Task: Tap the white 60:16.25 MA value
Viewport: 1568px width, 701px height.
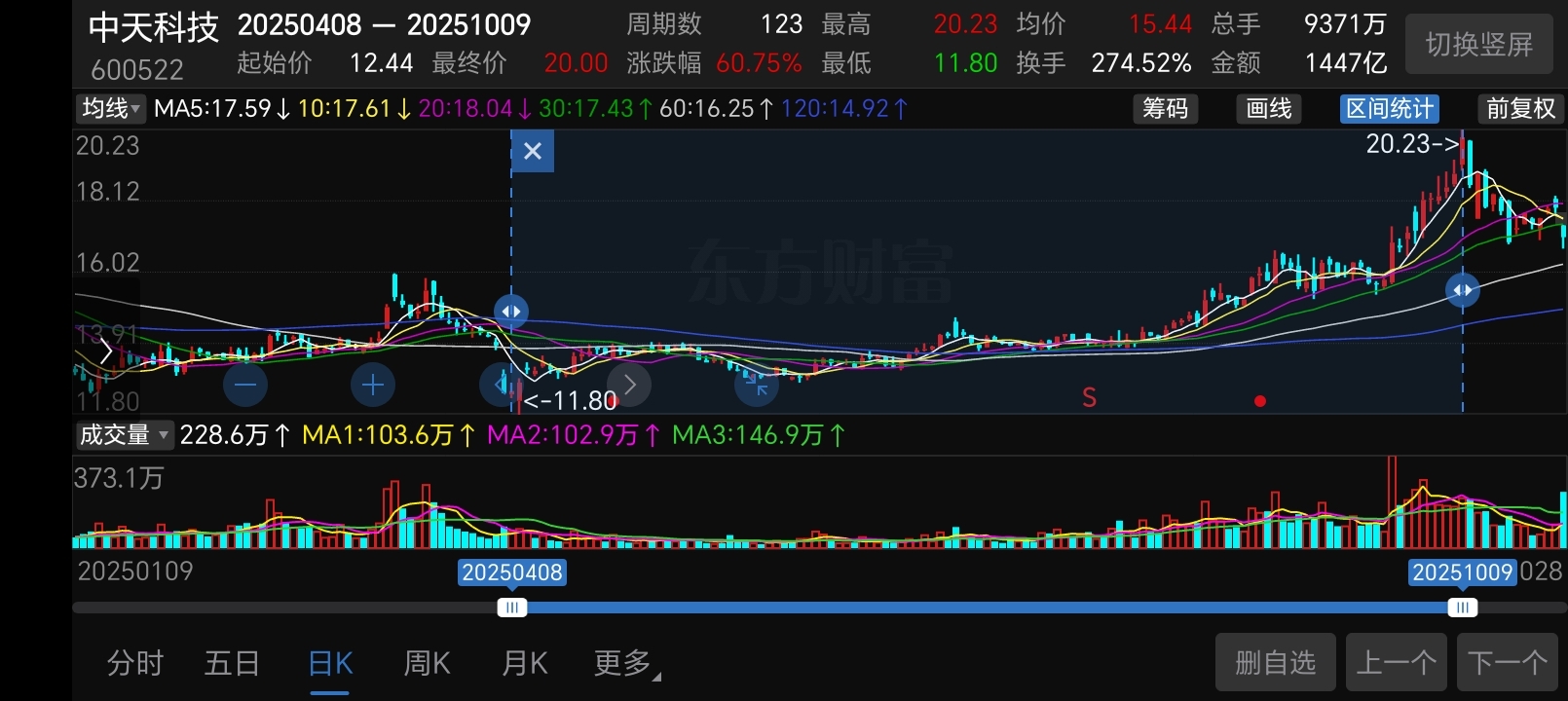Action: point(717,108)
